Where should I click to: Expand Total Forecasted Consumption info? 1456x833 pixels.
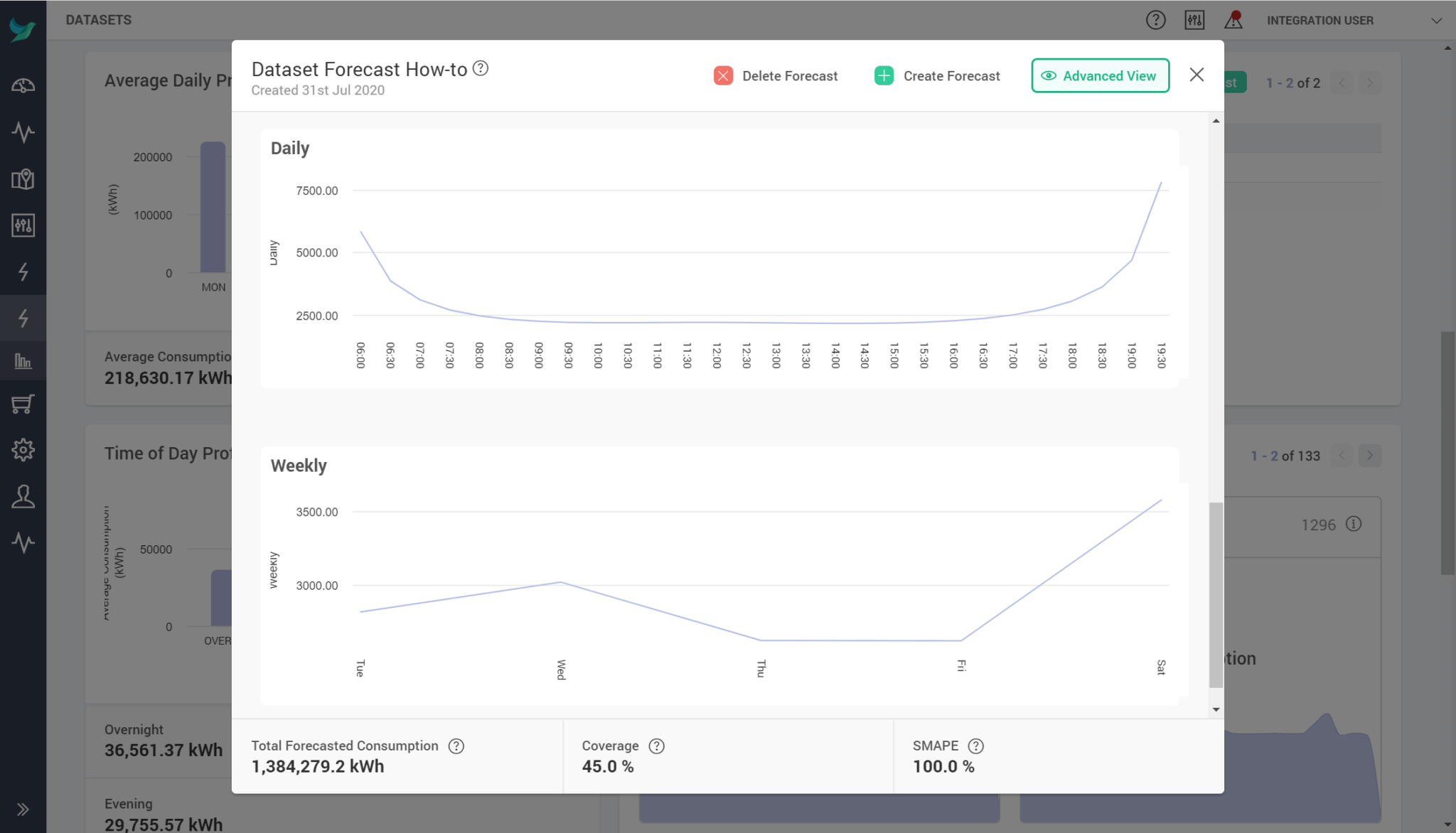[456, 745]
